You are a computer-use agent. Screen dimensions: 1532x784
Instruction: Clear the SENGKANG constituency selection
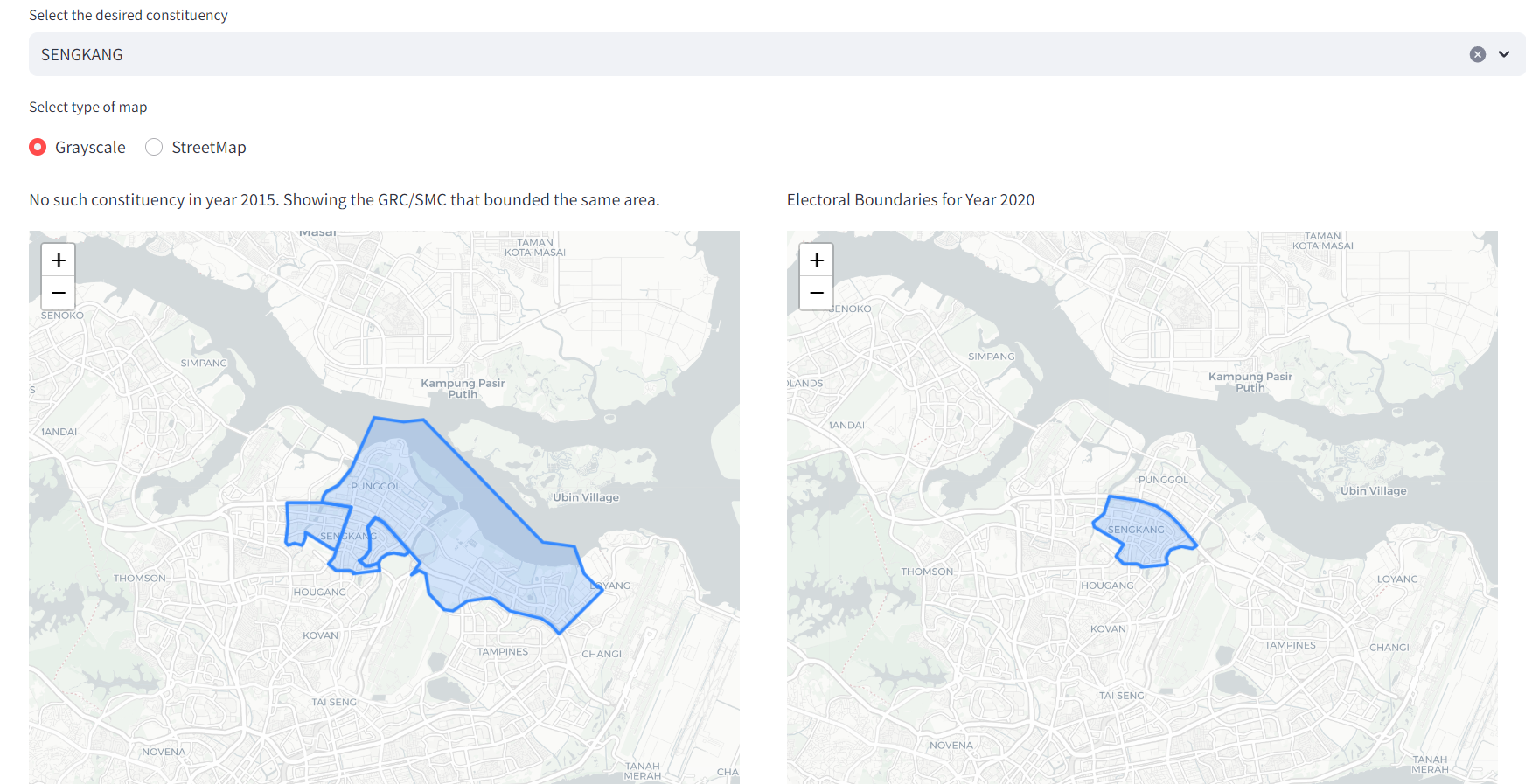tap(1477, 54)
